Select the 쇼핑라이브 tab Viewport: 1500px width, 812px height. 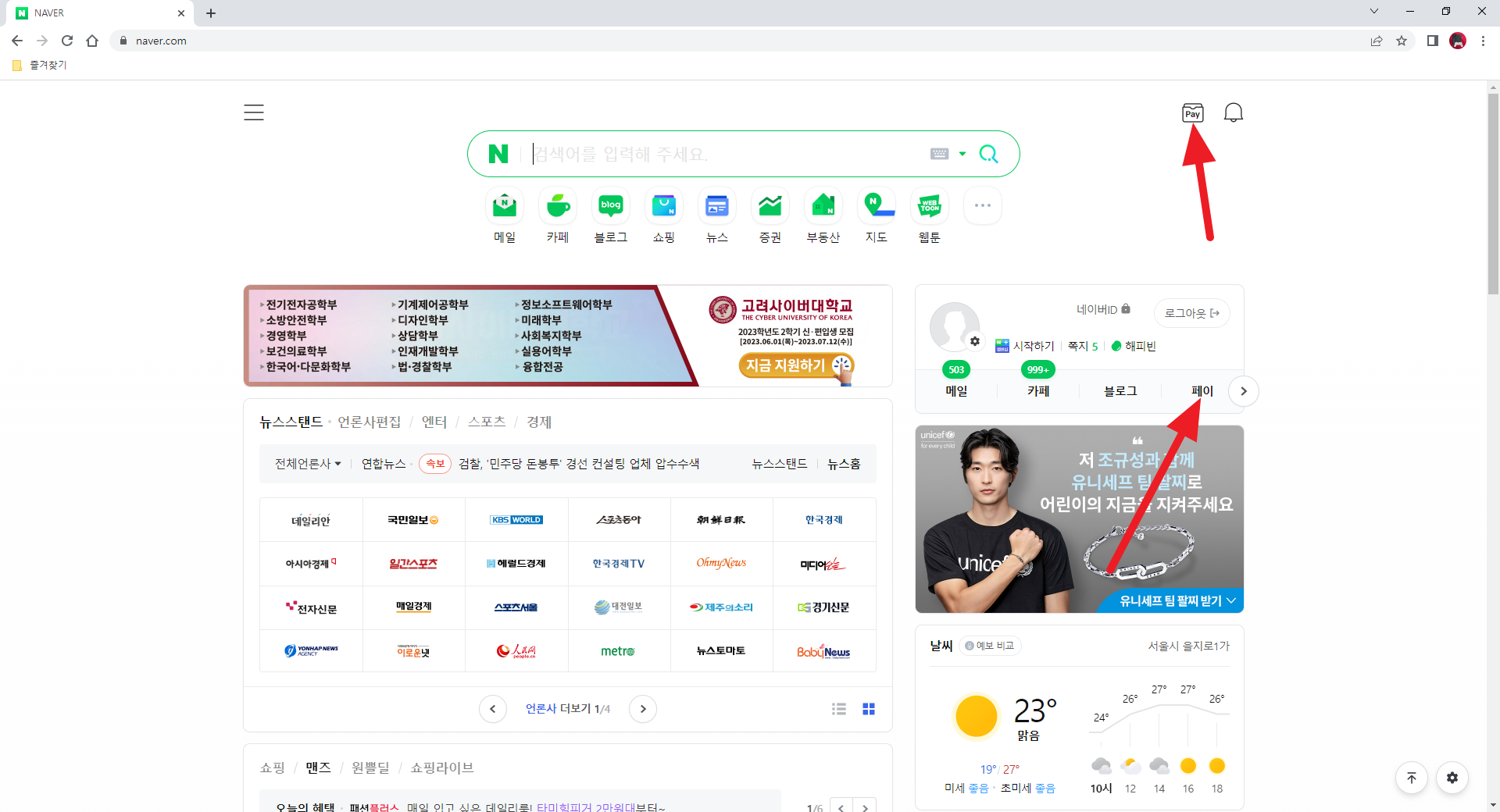[442, 767]
